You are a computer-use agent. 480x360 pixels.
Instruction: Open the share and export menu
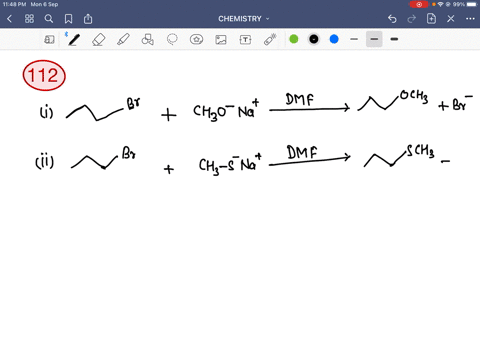tap(88, 19)
